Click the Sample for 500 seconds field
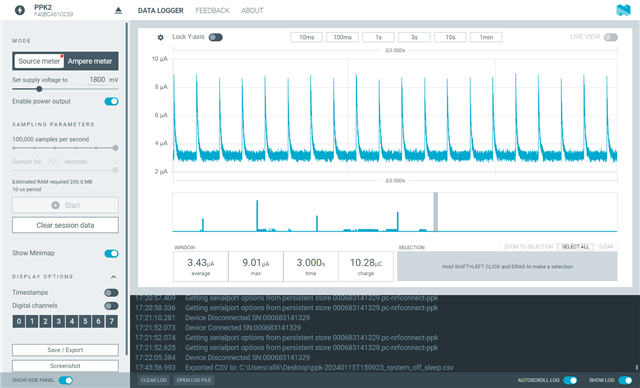 click(53, 162)
